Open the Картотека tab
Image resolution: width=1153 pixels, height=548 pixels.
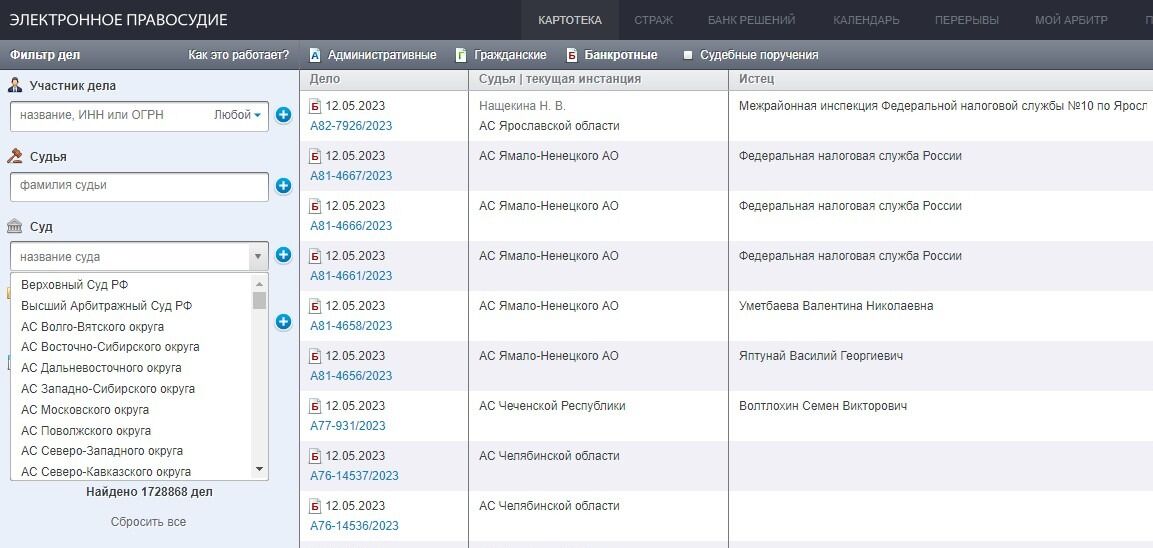pos(570,20)
